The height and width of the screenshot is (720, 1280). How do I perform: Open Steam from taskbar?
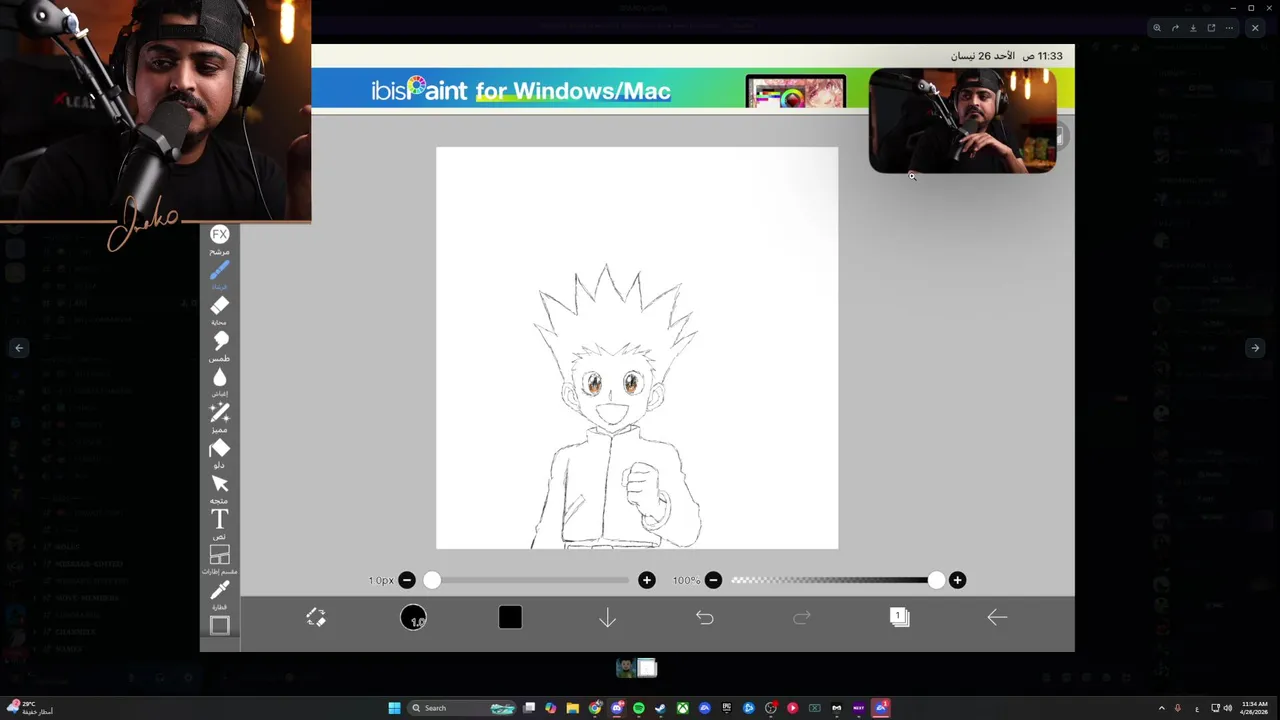pyautogui.click(x=661, y=708)
